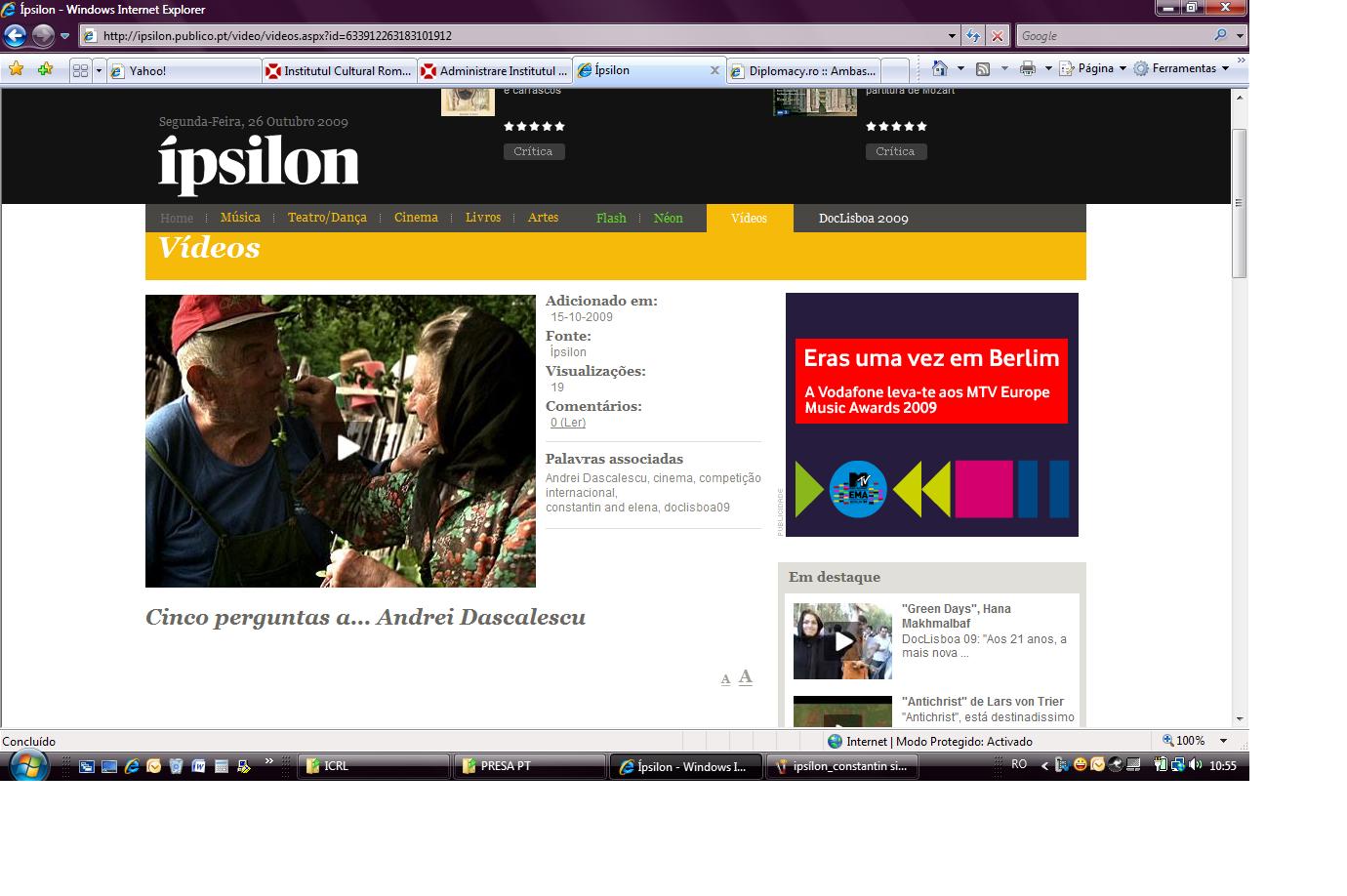
Task: Open the ICRL taskbar window
Action: click(373, 766)
